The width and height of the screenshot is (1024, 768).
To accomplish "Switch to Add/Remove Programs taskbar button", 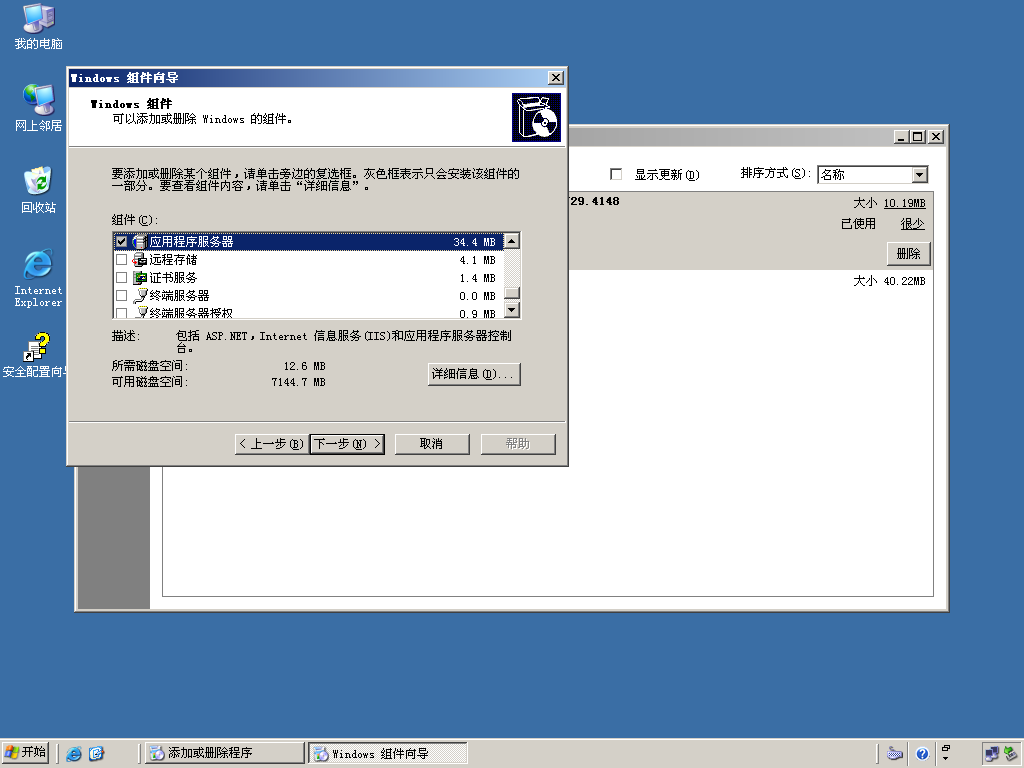I will (x=224, y=753).
